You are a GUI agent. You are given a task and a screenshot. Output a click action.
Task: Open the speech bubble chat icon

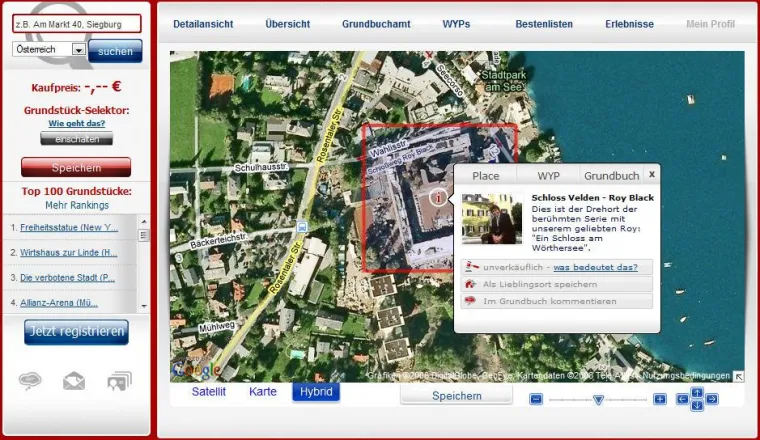coord(30,380)
